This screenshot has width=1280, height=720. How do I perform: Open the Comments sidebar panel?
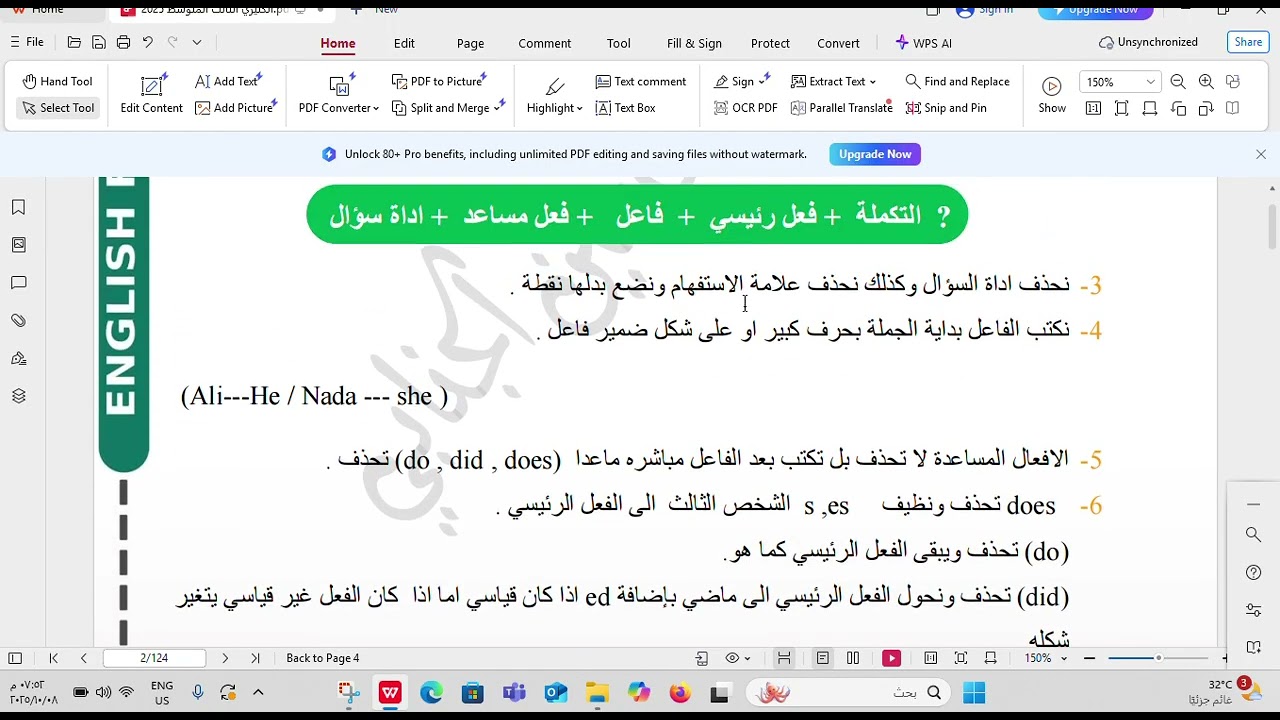pos(18,283)
